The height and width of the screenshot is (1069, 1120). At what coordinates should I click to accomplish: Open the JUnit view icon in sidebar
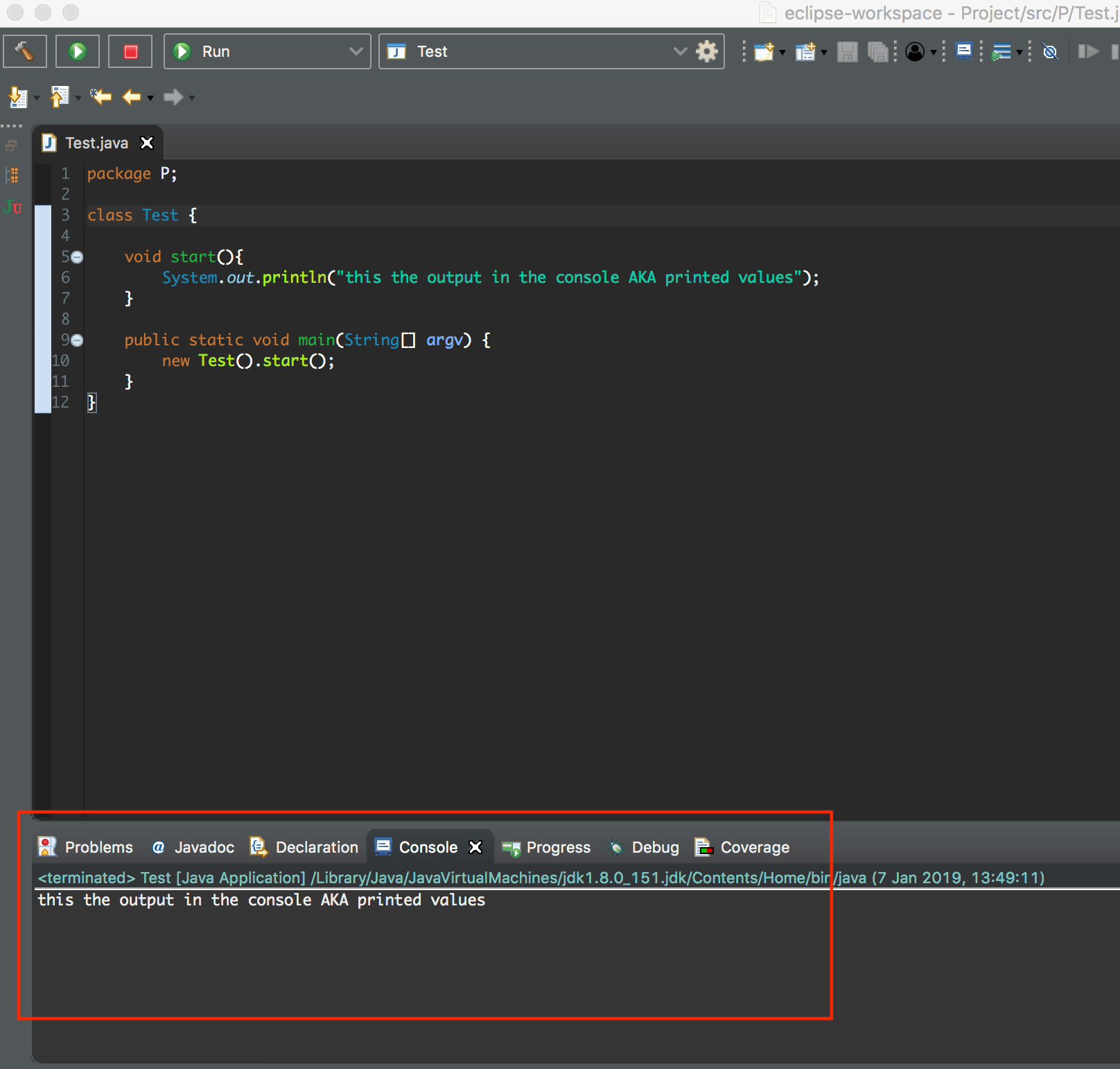click(x=12, y=207)
